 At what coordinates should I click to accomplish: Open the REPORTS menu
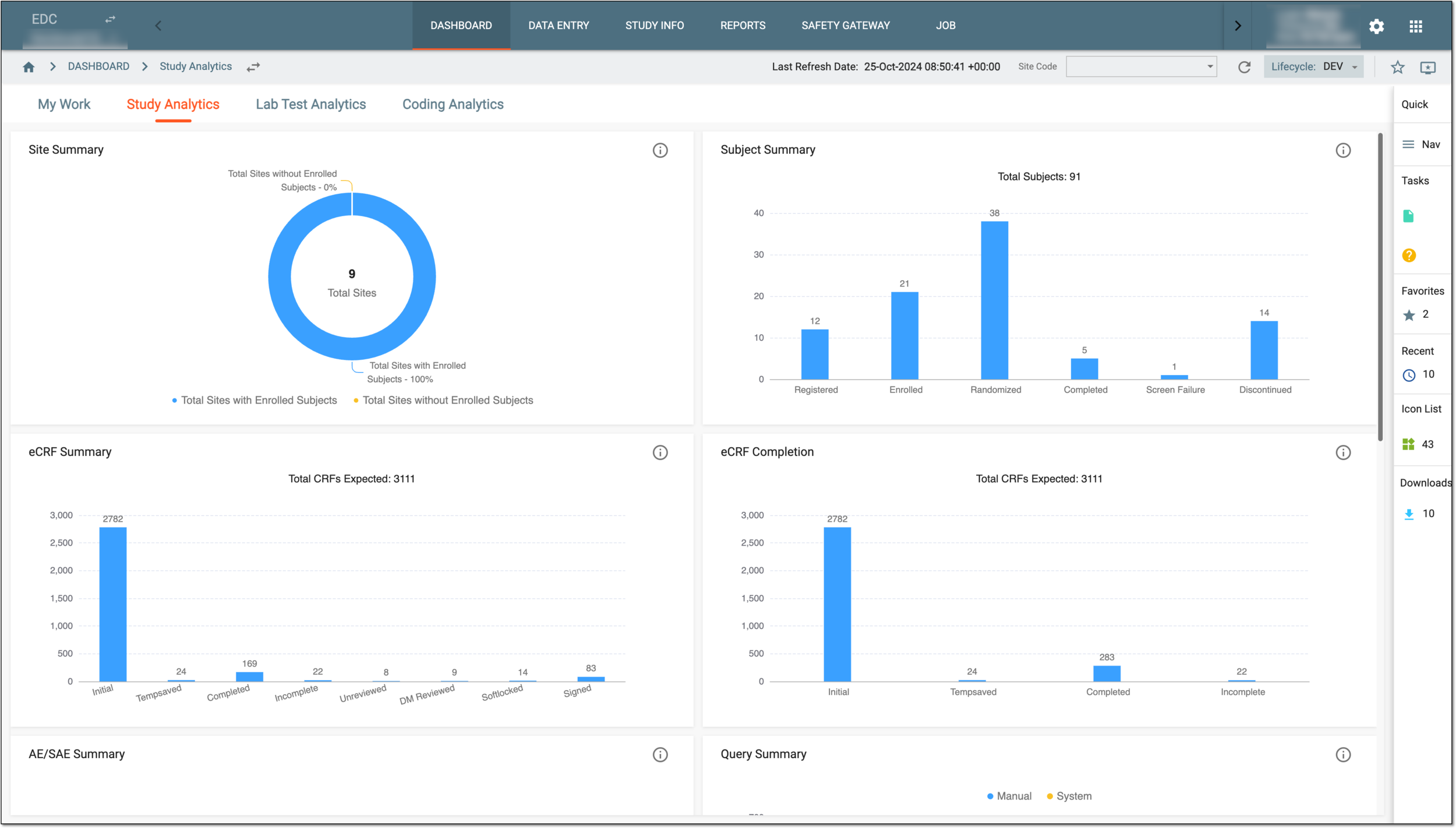[x=743, y=26]
